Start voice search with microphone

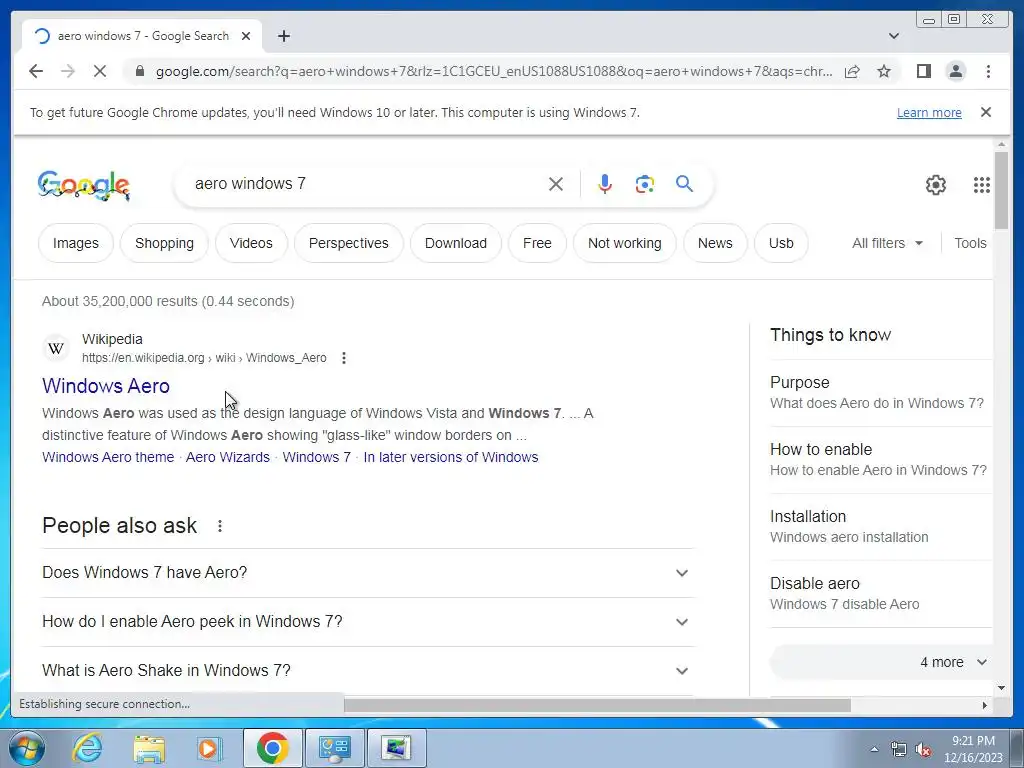click(605, 184)
